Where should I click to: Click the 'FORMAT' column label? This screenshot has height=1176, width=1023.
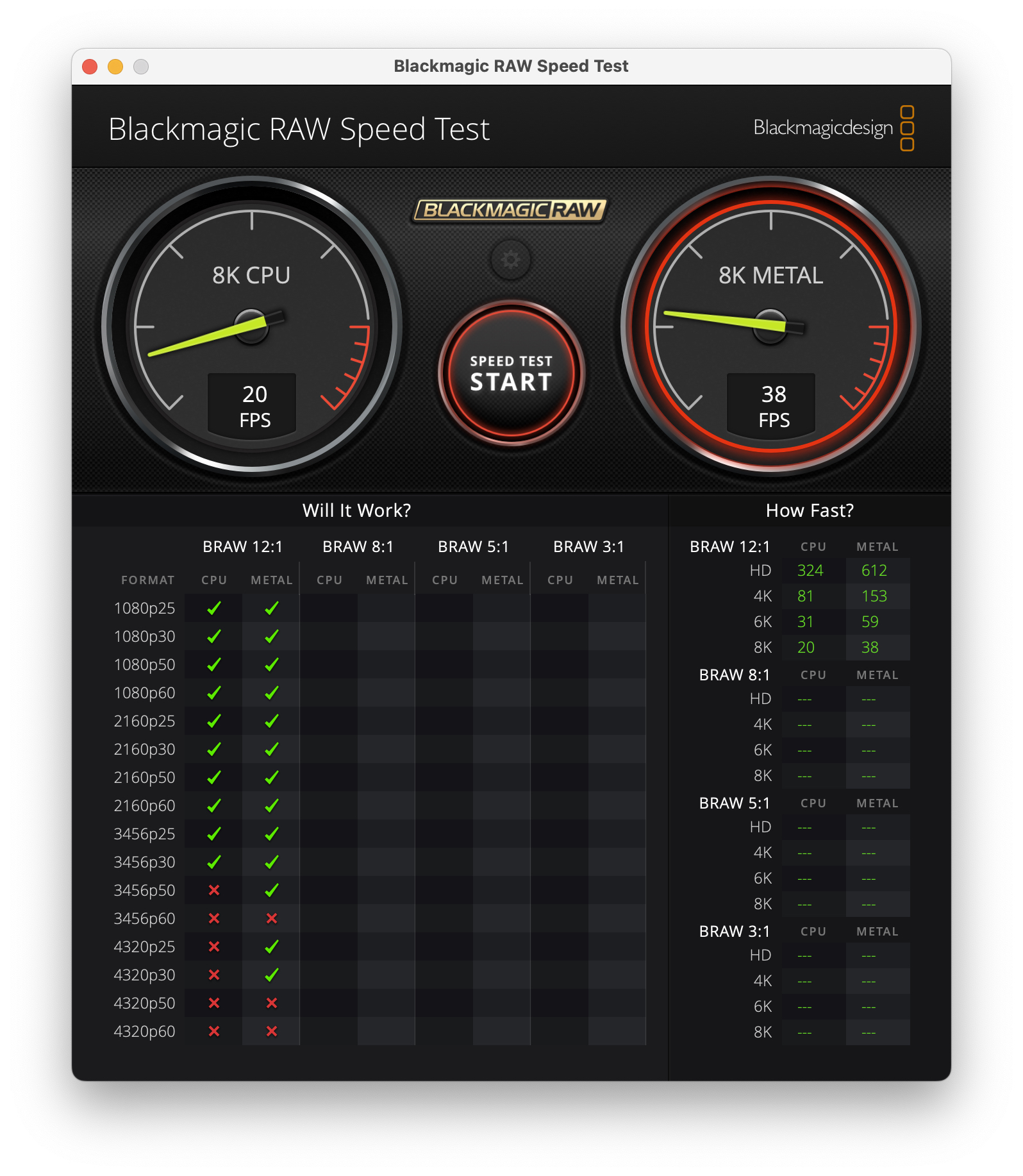147,580
